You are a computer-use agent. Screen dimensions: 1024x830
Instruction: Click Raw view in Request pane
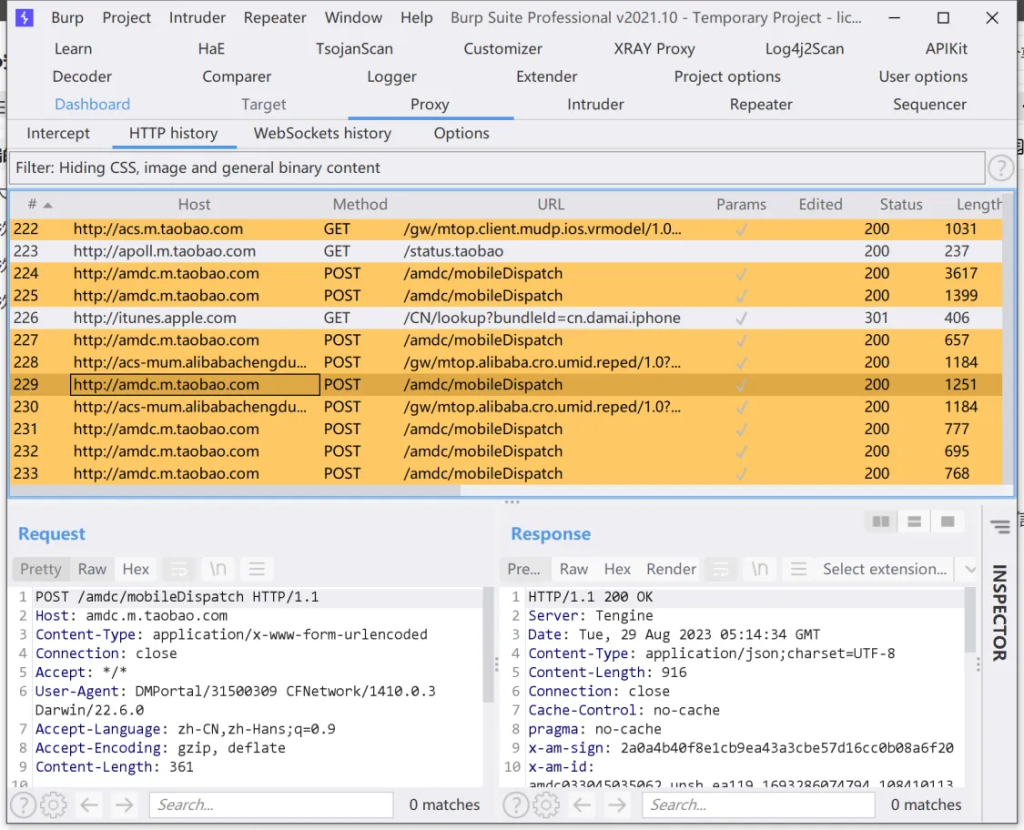(92, 569)
